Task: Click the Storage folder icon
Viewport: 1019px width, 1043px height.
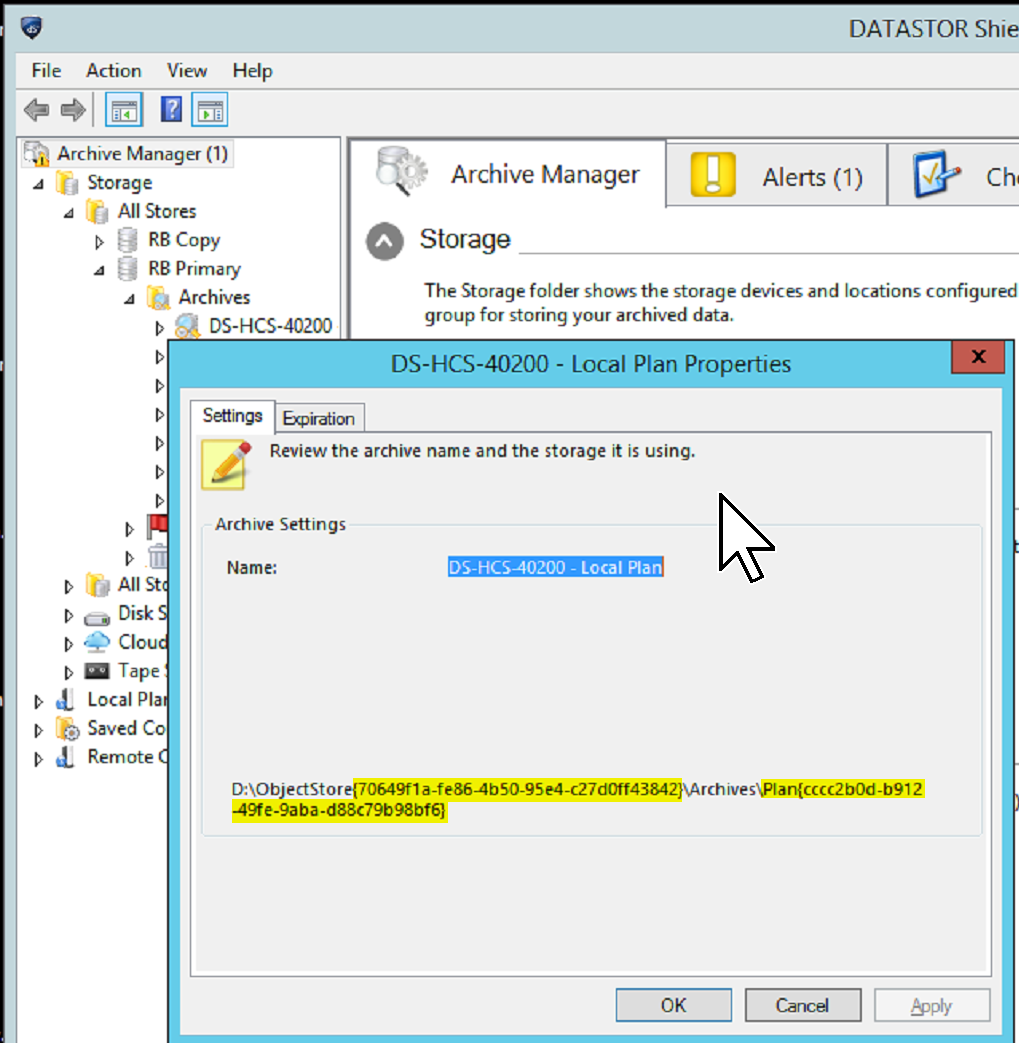Action: (x=67, y=182)
